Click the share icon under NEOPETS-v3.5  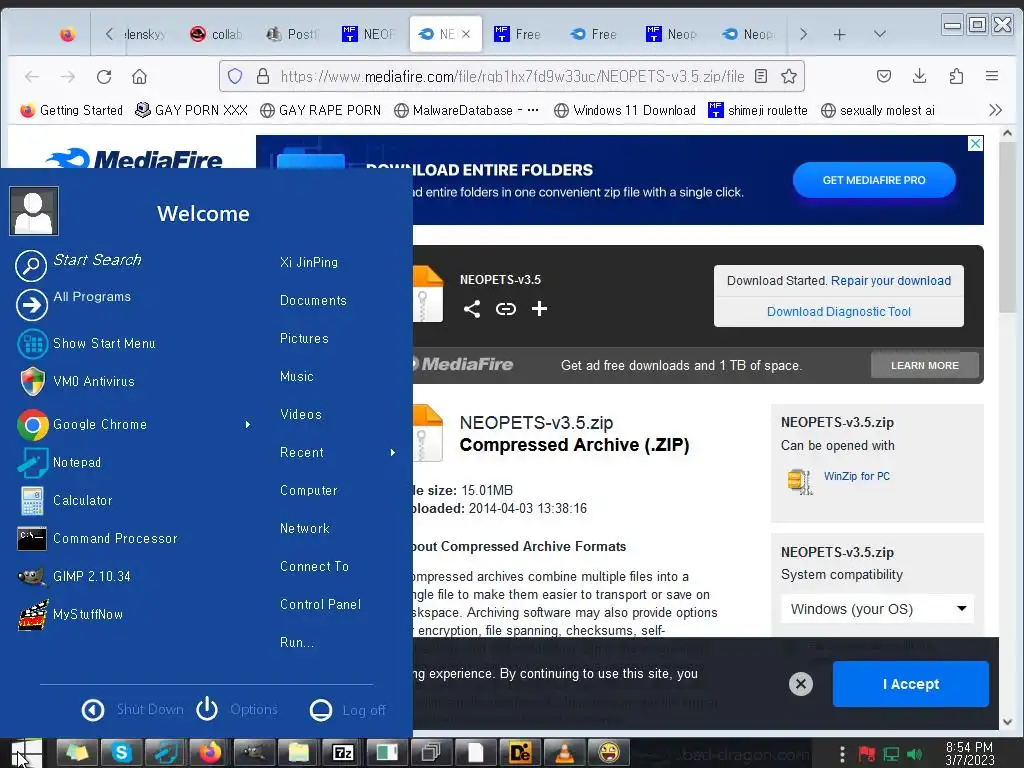pyautogui.click(x=472, y=309)
